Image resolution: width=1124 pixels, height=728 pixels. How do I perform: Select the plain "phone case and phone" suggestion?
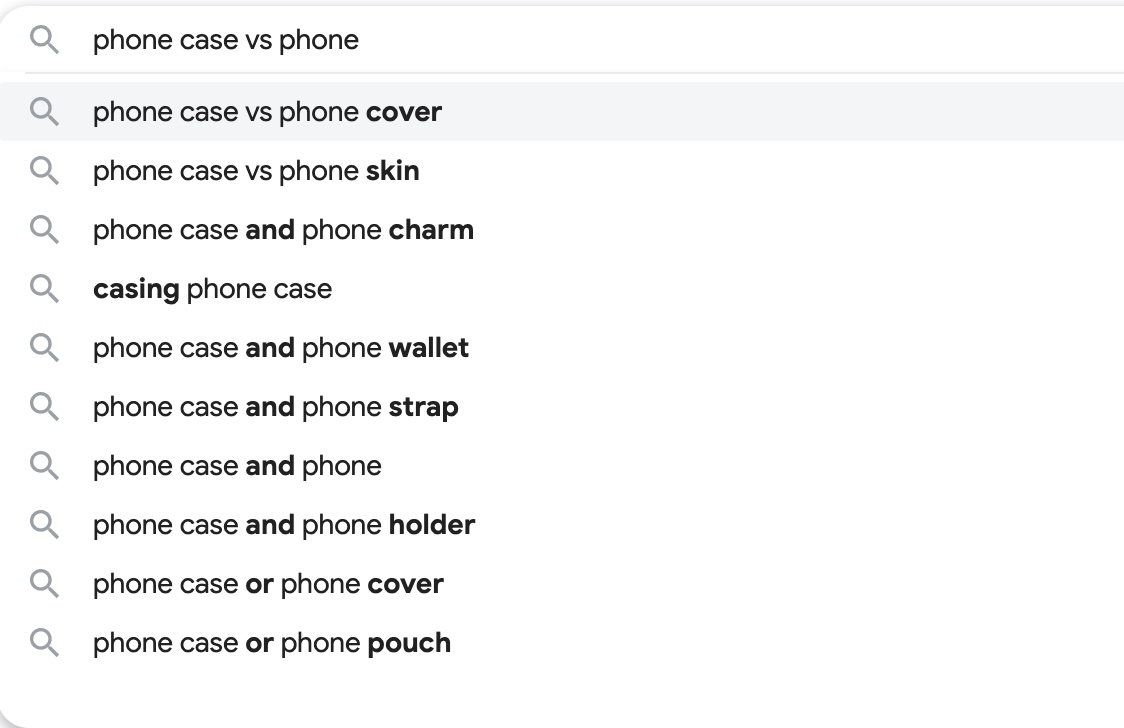pyautogui.click(x=237, y=466)
